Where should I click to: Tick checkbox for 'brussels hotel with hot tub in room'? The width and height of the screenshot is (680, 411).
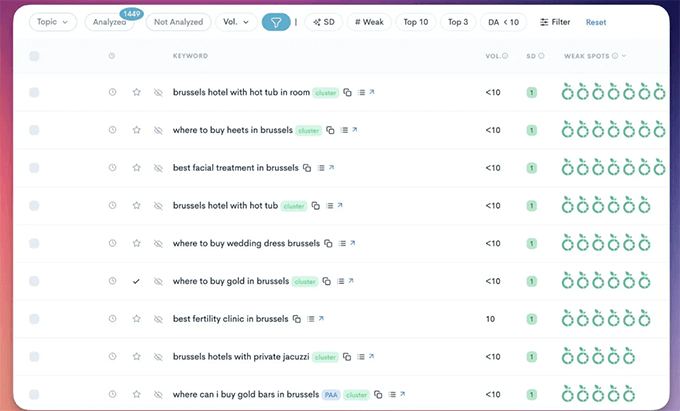coord(34,92)
